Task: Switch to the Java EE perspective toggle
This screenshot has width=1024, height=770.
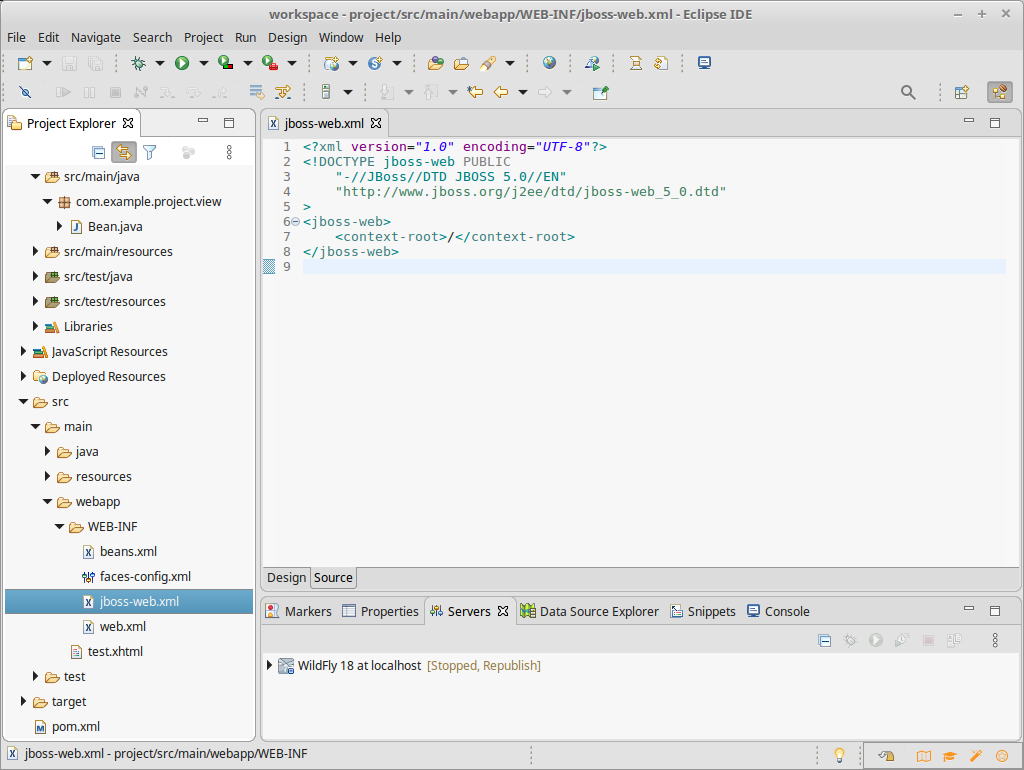Action: (1000, 92)
